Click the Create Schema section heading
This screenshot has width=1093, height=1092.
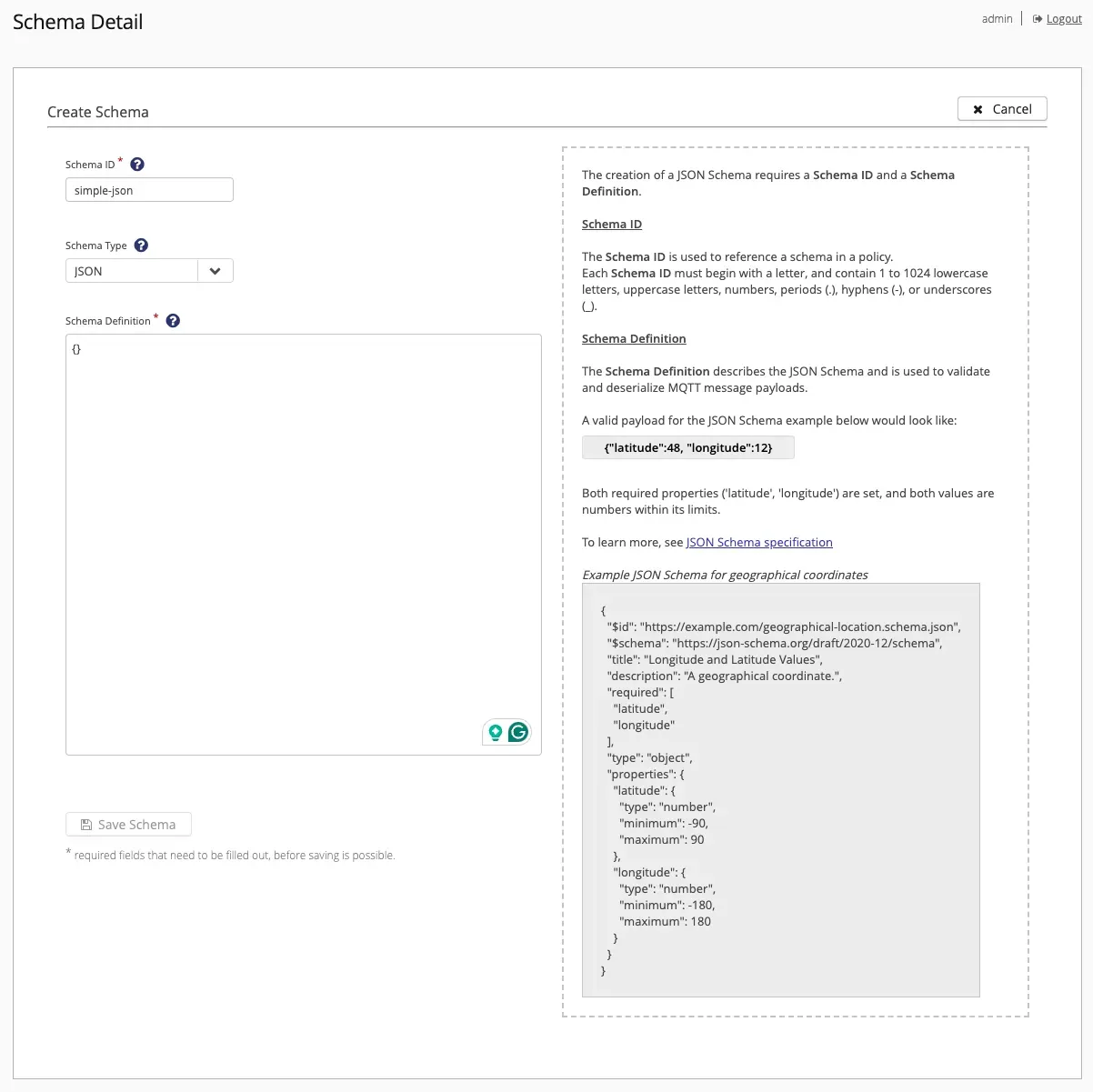tap(98, 112)
